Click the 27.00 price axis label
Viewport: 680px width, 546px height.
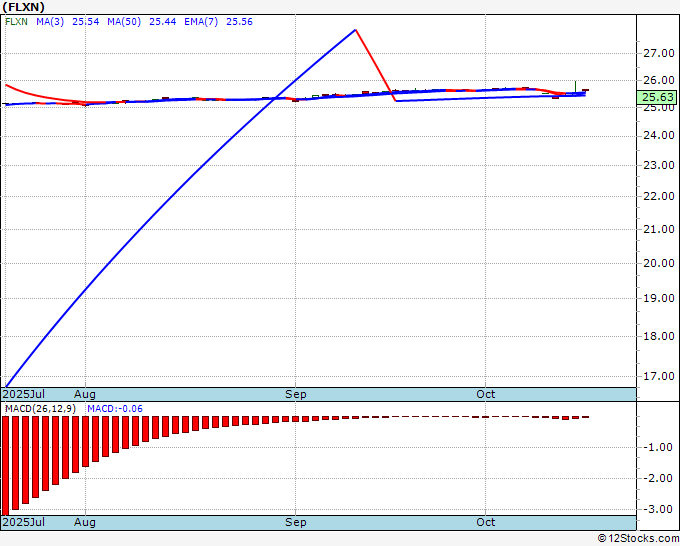pos(658,53)
